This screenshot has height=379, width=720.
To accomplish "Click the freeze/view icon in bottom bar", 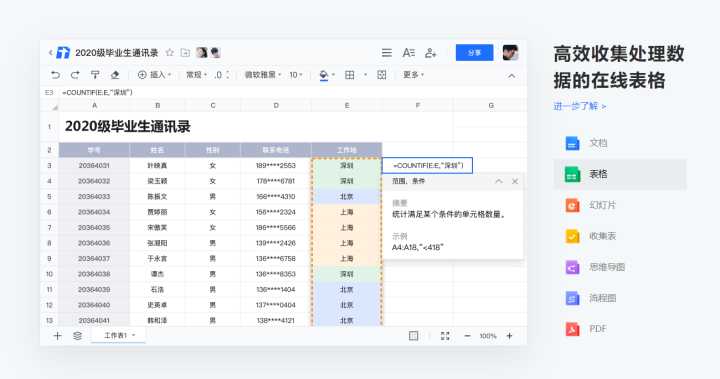I will pyautogui.click(x=413, y=336).
